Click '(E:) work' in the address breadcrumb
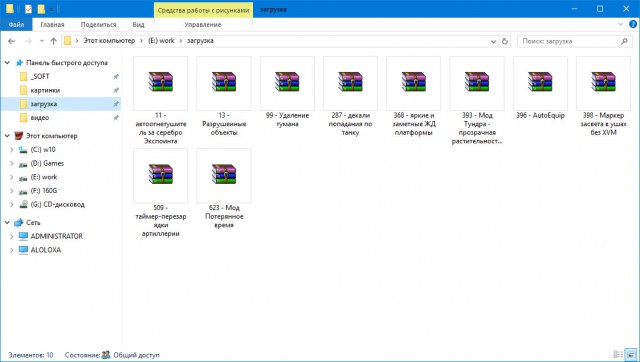 (161, 41)
